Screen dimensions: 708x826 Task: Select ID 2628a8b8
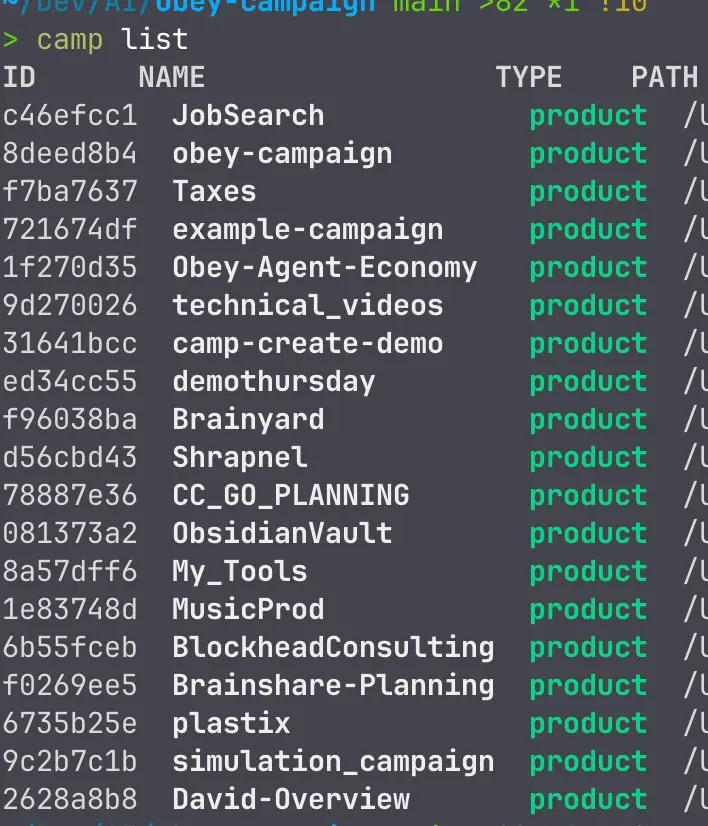(70, 799)
